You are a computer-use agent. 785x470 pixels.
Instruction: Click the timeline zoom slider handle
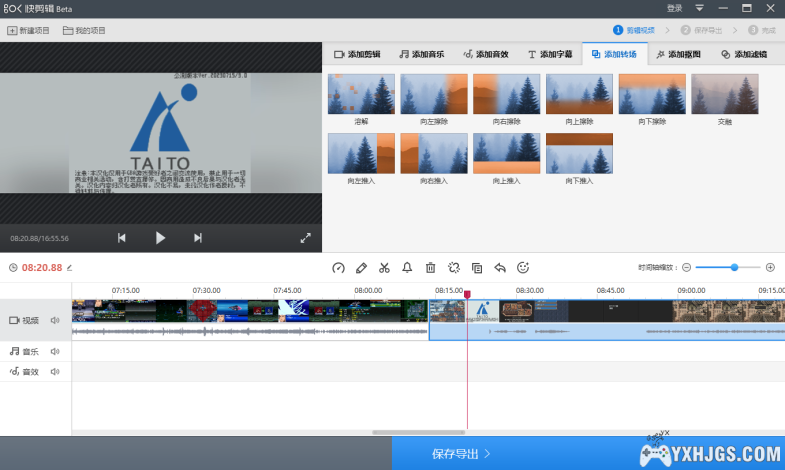(x=735, y=267)
